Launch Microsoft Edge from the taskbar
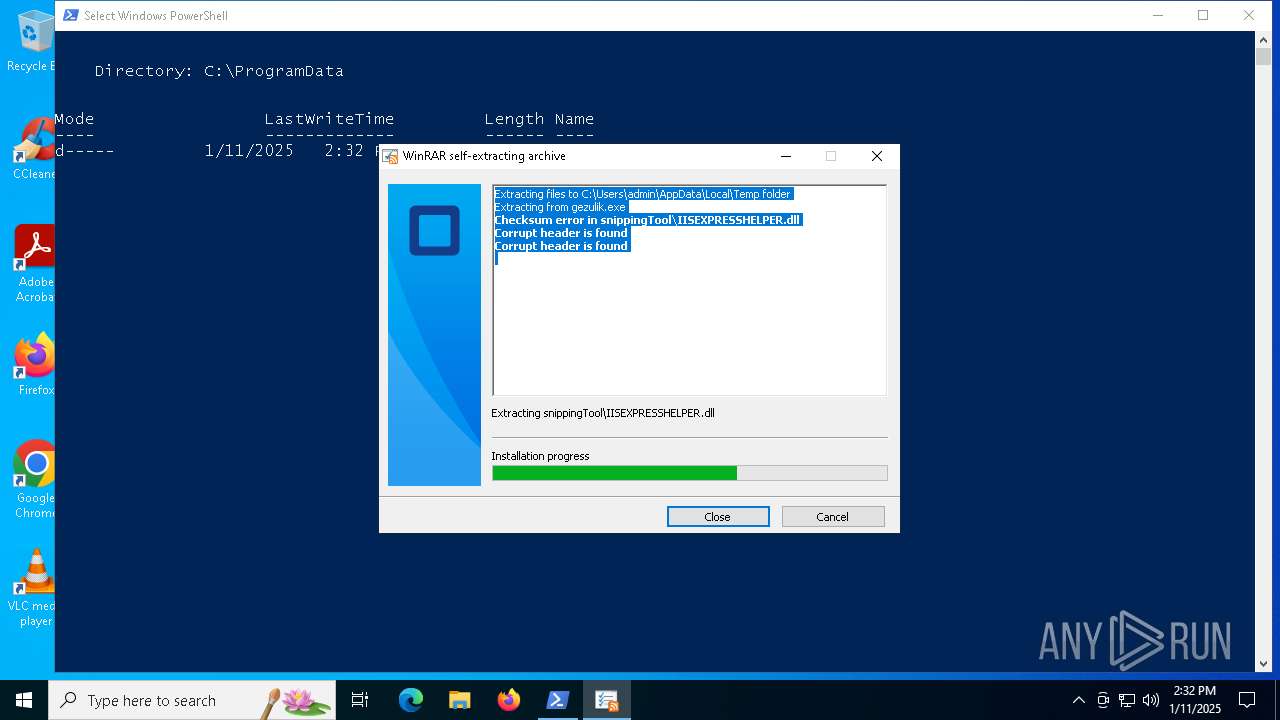This screenshot has height=720, width=1280. point(411,700)
